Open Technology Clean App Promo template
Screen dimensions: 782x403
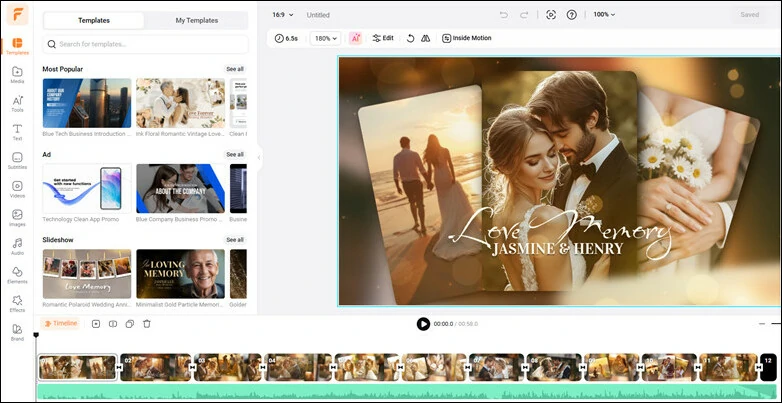tap(87, 189)
